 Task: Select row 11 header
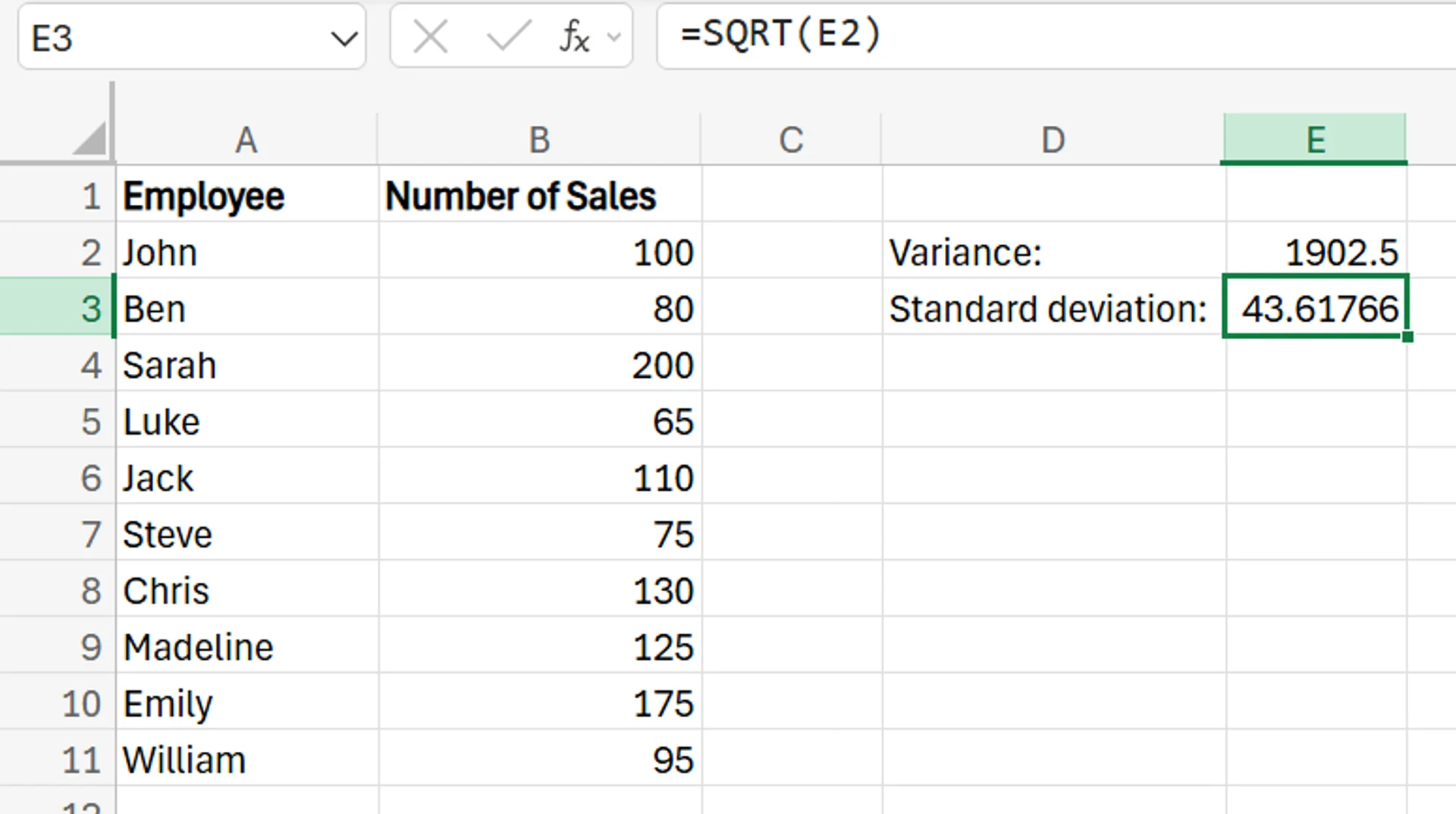[x=58, y=759]
